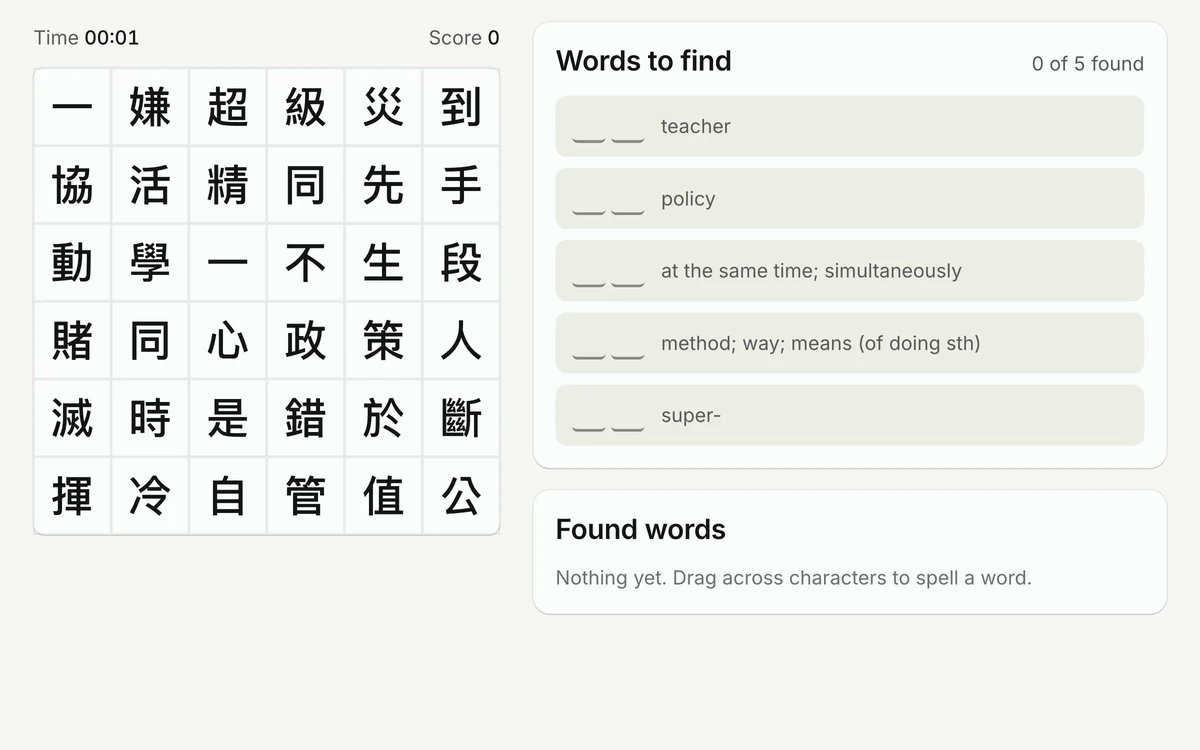Select the "method; way; means" clue row

tap(850, 343)
